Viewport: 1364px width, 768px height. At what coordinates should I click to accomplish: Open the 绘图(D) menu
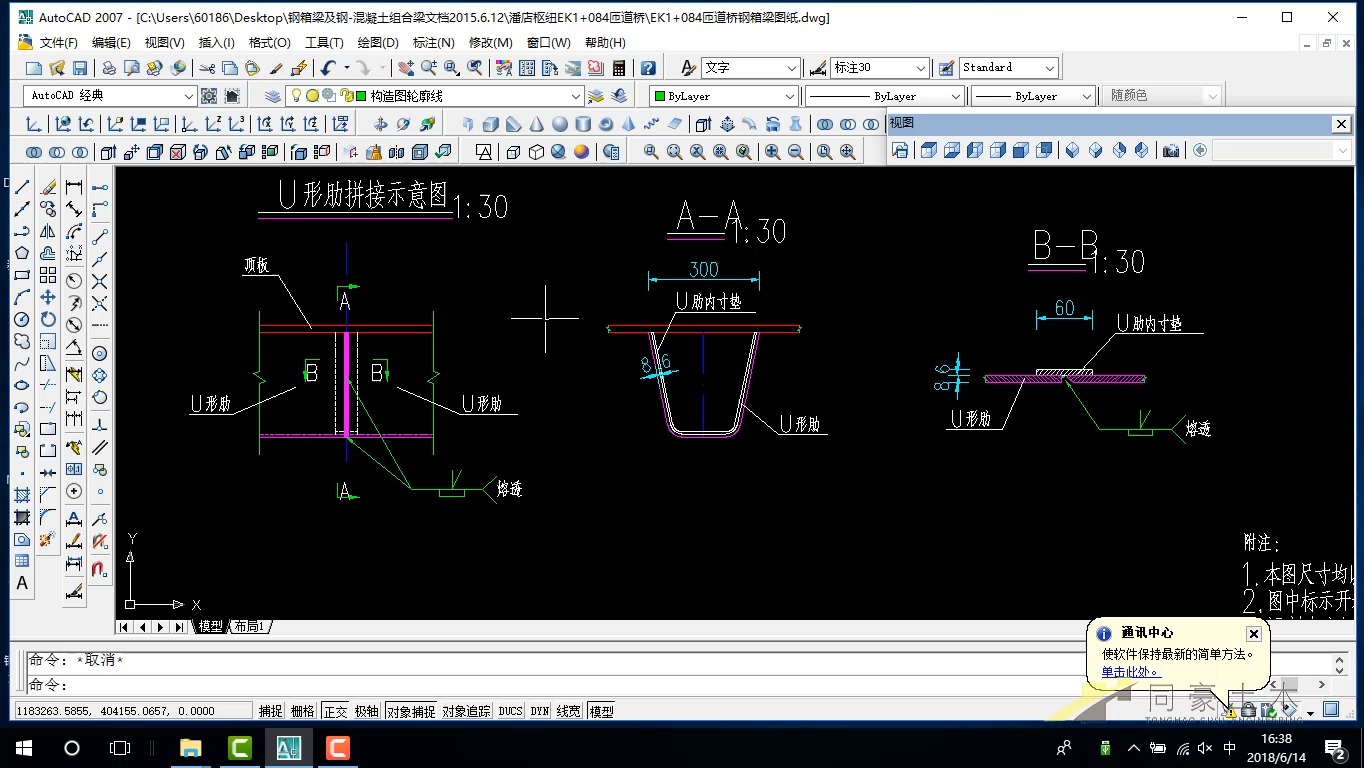coord(377,43)
